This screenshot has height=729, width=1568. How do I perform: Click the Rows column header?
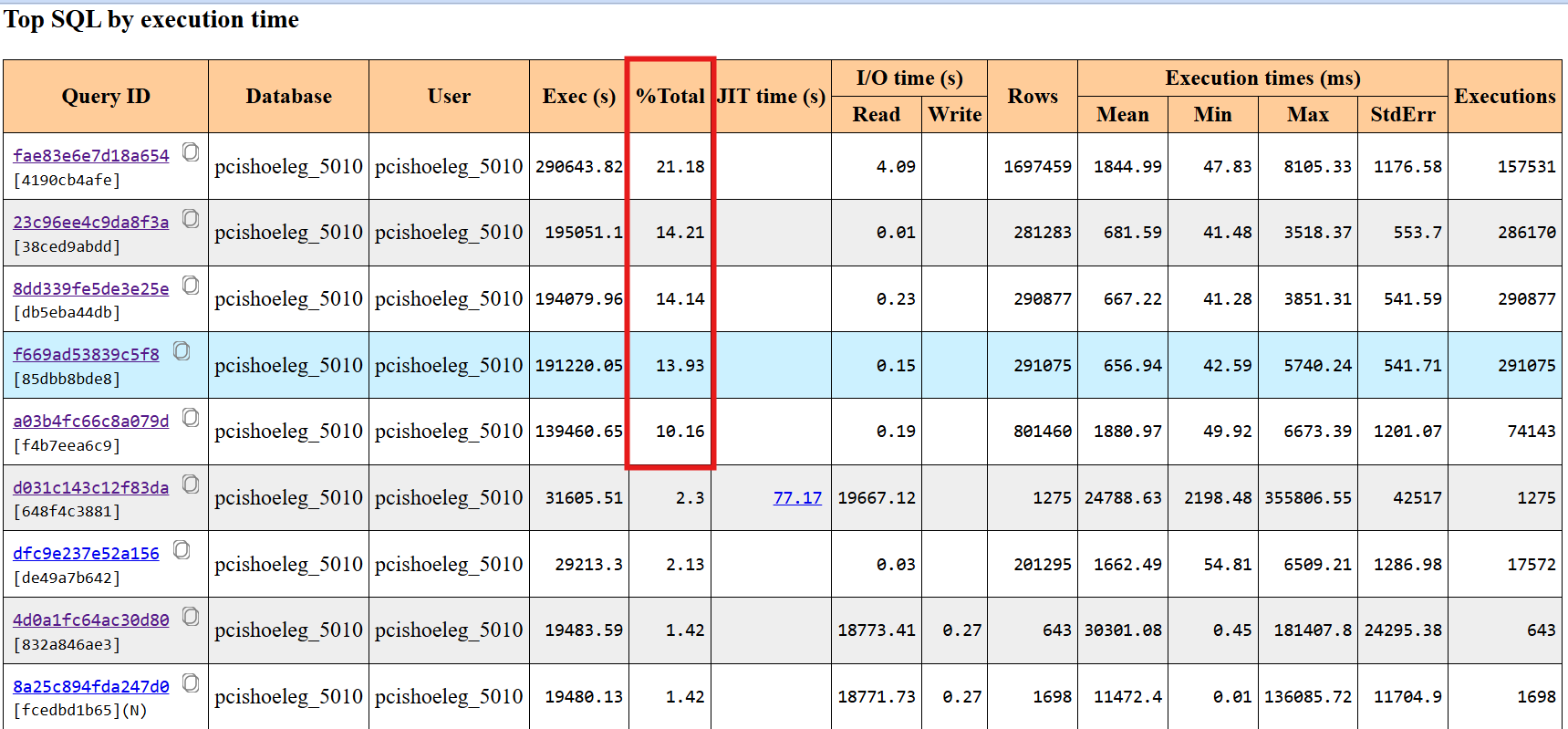1033,97
